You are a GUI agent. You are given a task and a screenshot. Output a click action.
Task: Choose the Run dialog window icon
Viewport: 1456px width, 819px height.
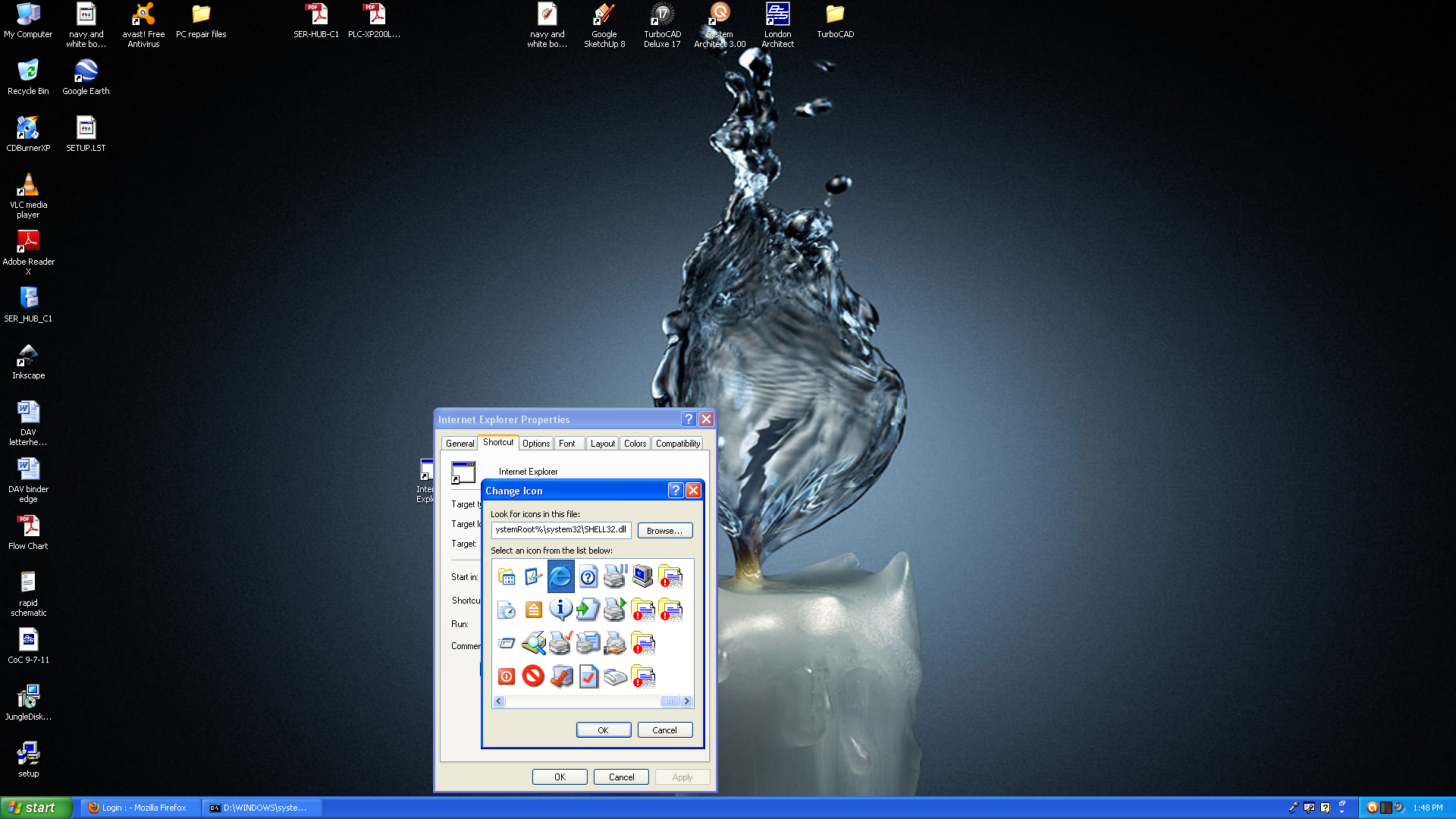(506, 643)
